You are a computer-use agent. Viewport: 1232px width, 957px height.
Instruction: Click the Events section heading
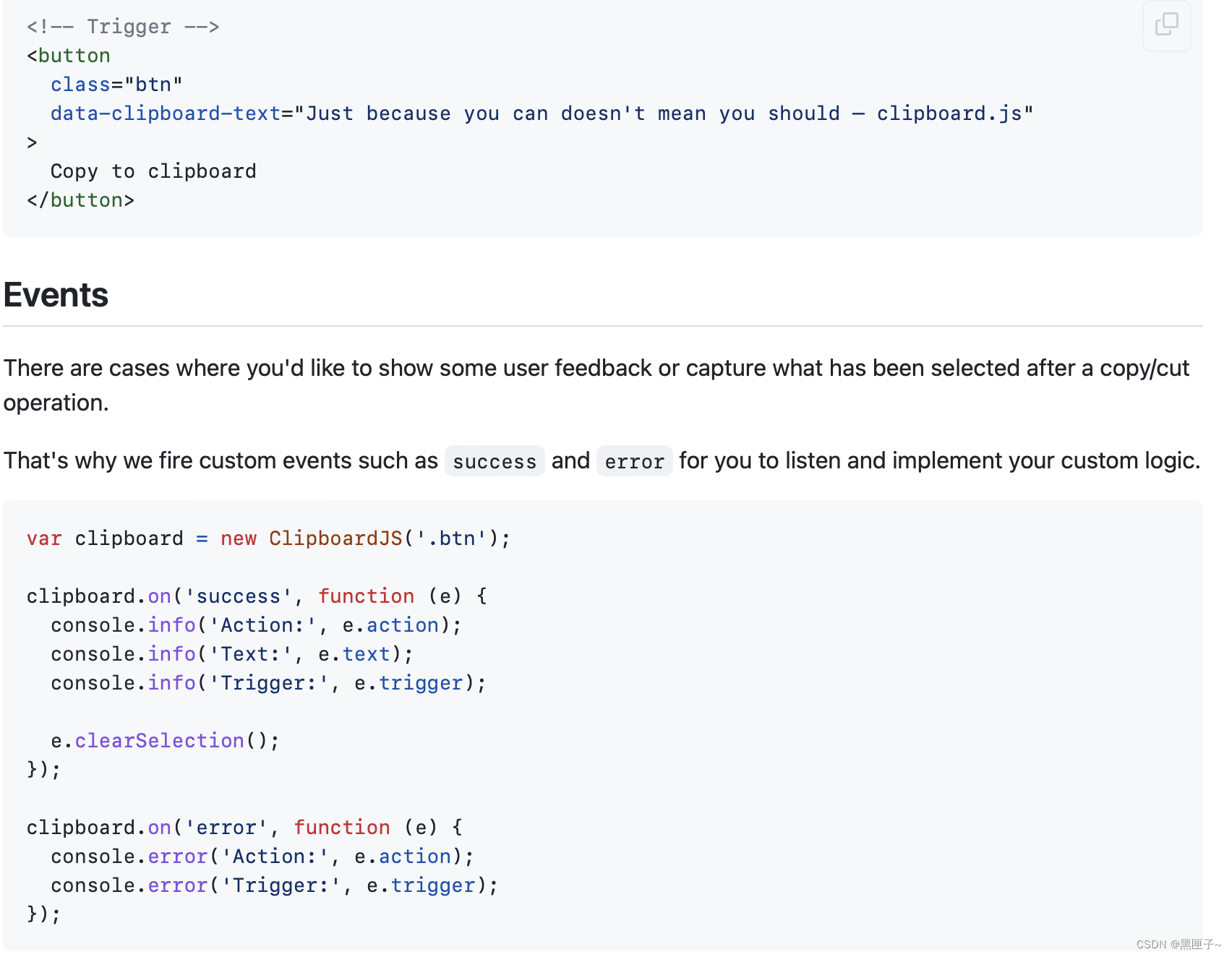tap(56, 295)
